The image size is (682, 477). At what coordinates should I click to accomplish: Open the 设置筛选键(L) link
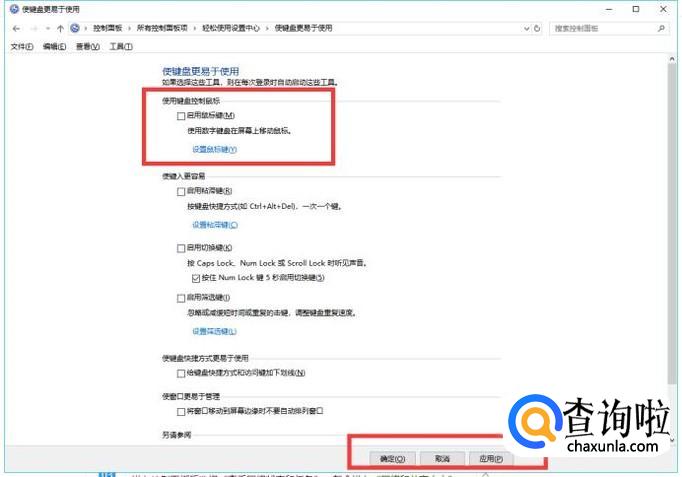click(214, 332)
